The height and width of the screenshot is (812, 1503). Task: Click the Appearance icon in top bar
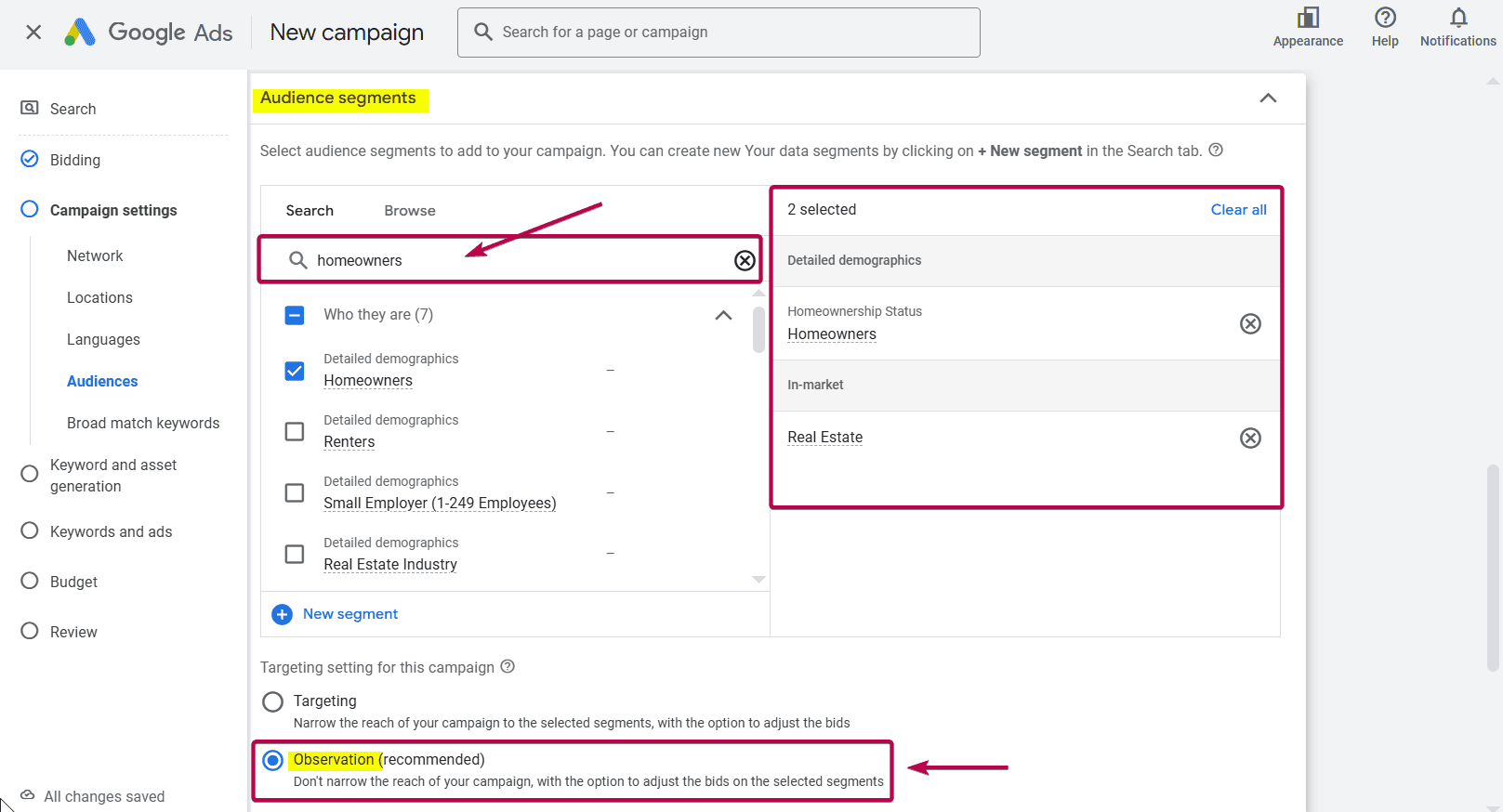tap(1308, 18)
